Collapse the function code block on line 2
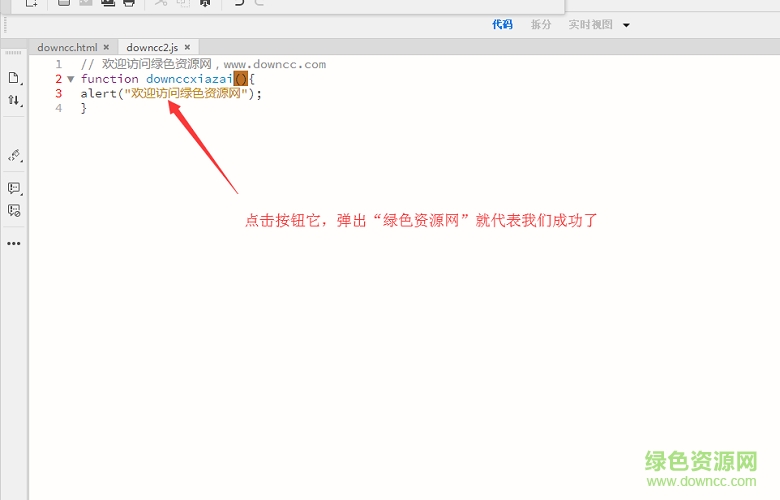780x500 pixels. click(70, 78)
